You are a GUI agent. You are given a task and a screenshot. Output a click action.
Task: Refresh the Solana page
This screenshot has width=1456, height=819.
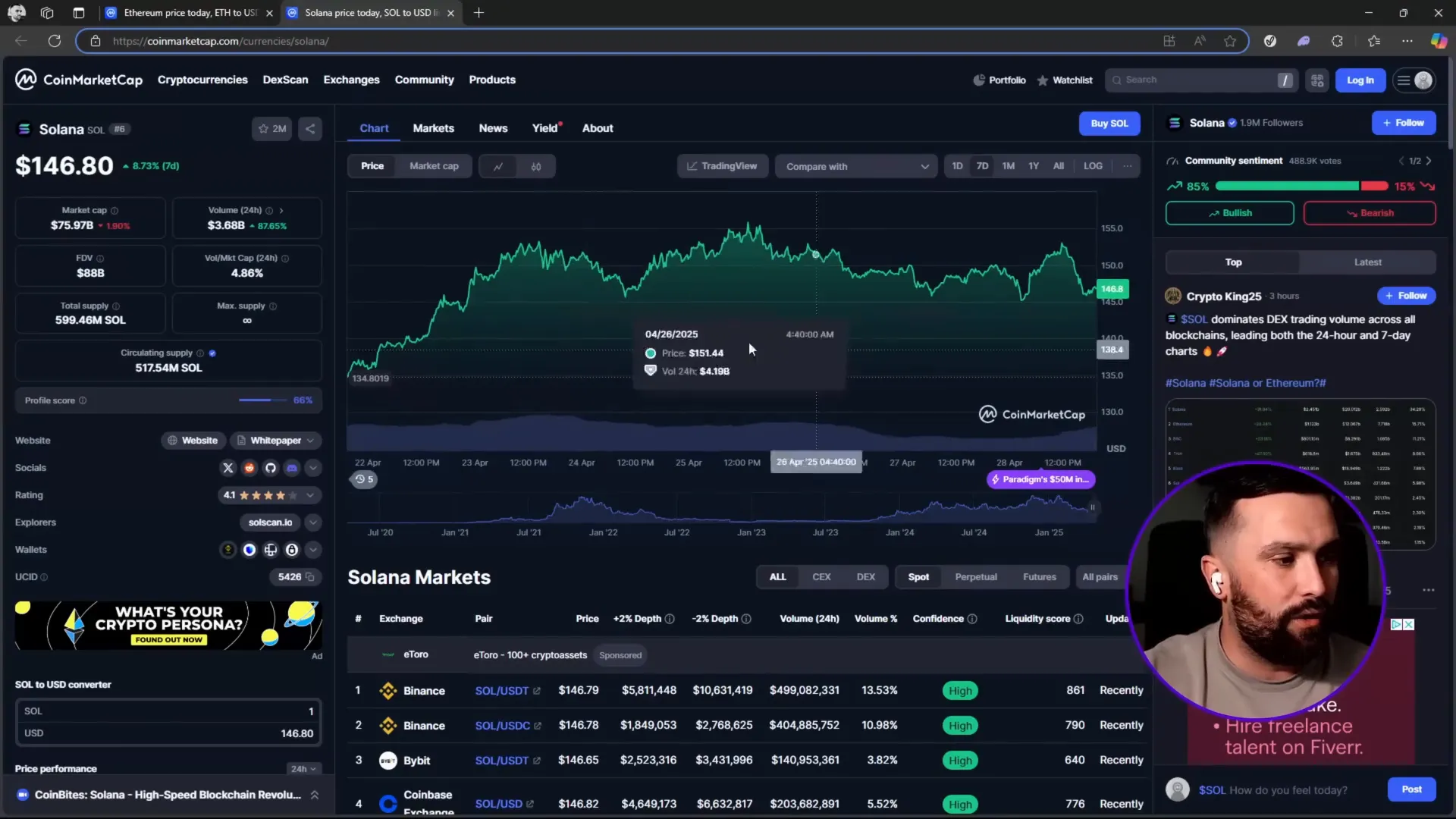55,41
